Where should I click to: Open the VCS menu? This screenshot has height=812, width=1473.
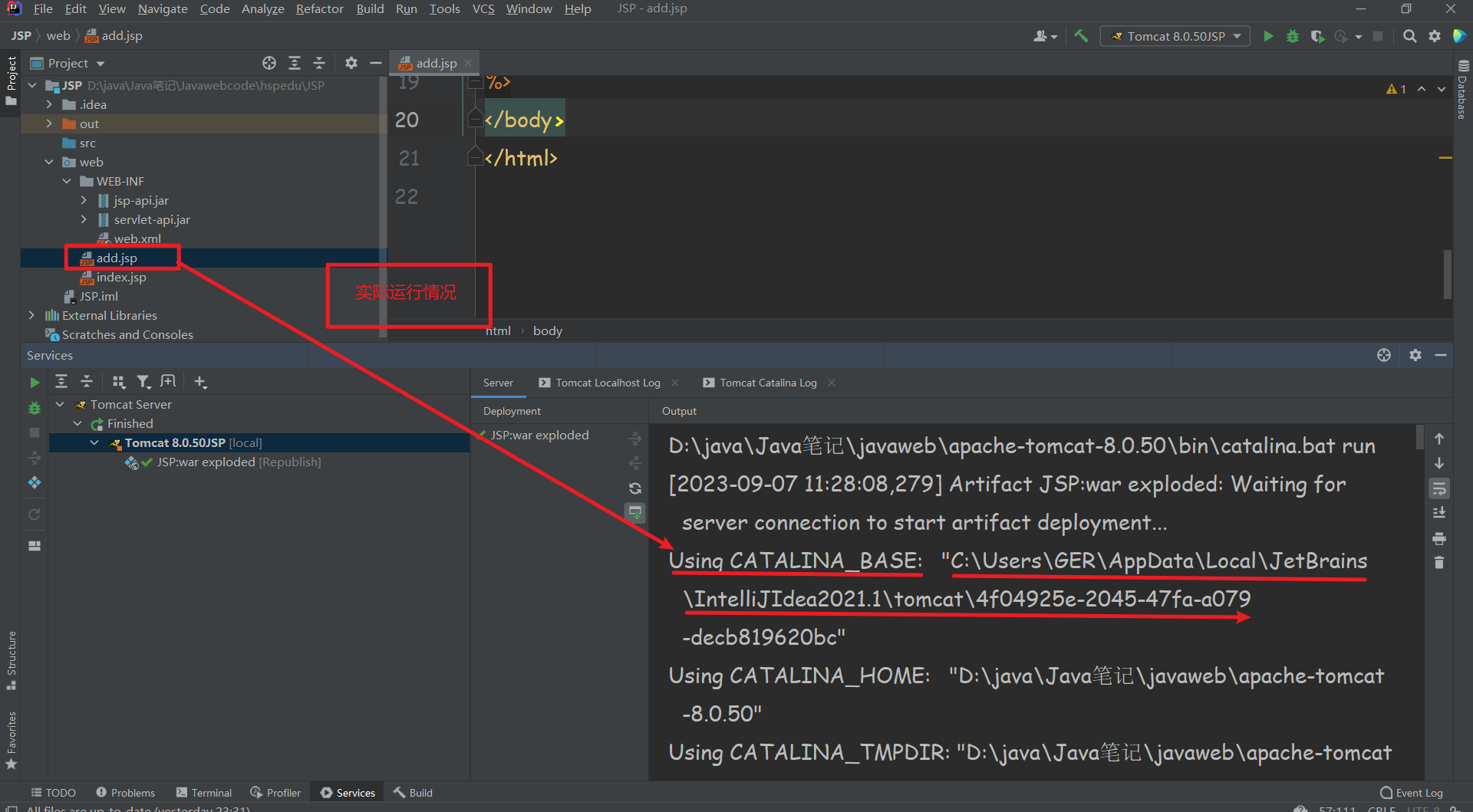pyautogui.click(x=483, y=8)
